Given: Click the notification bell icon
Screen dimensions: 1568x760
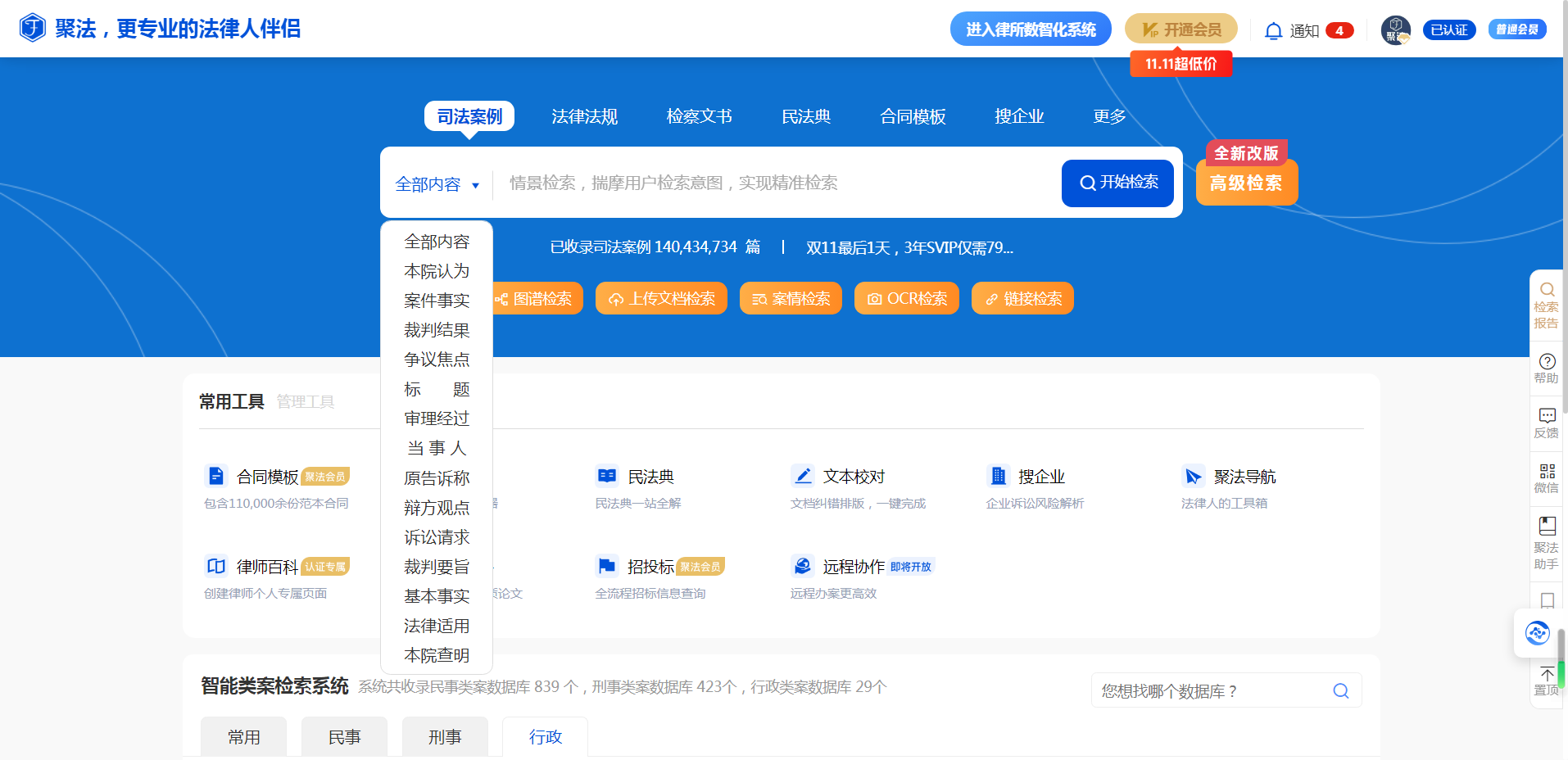Looking at the screenshot, I should click(1273, 31).
